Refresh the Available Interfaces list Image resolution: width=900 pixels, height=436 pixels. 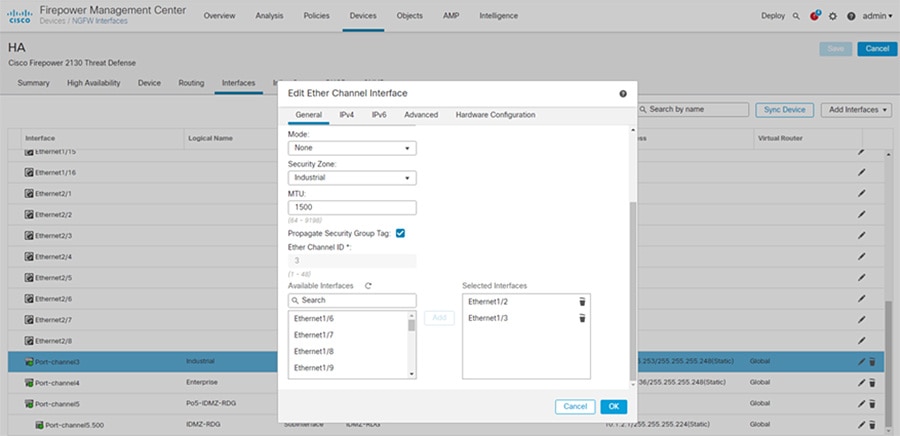tap(368, 285)
